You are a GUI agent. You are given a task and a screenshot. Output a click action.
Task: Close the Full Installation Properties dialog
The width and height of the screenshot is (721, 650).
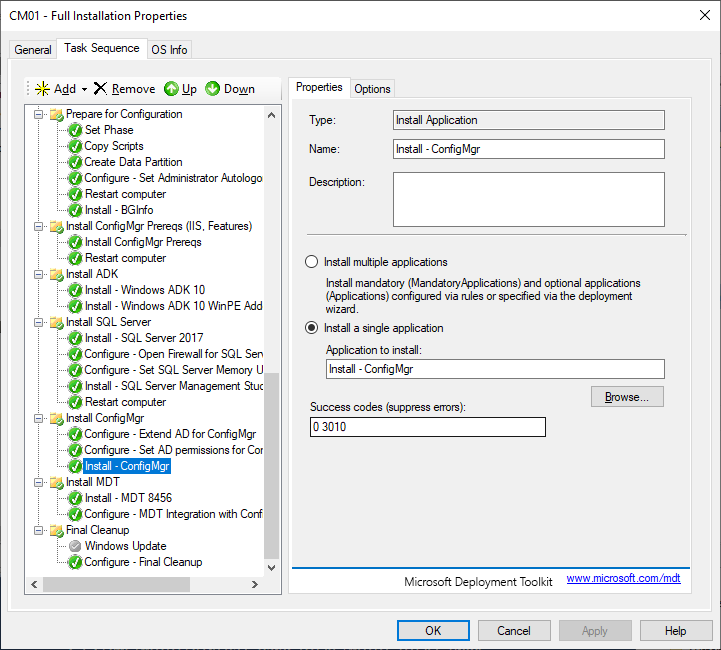[704, 15]
